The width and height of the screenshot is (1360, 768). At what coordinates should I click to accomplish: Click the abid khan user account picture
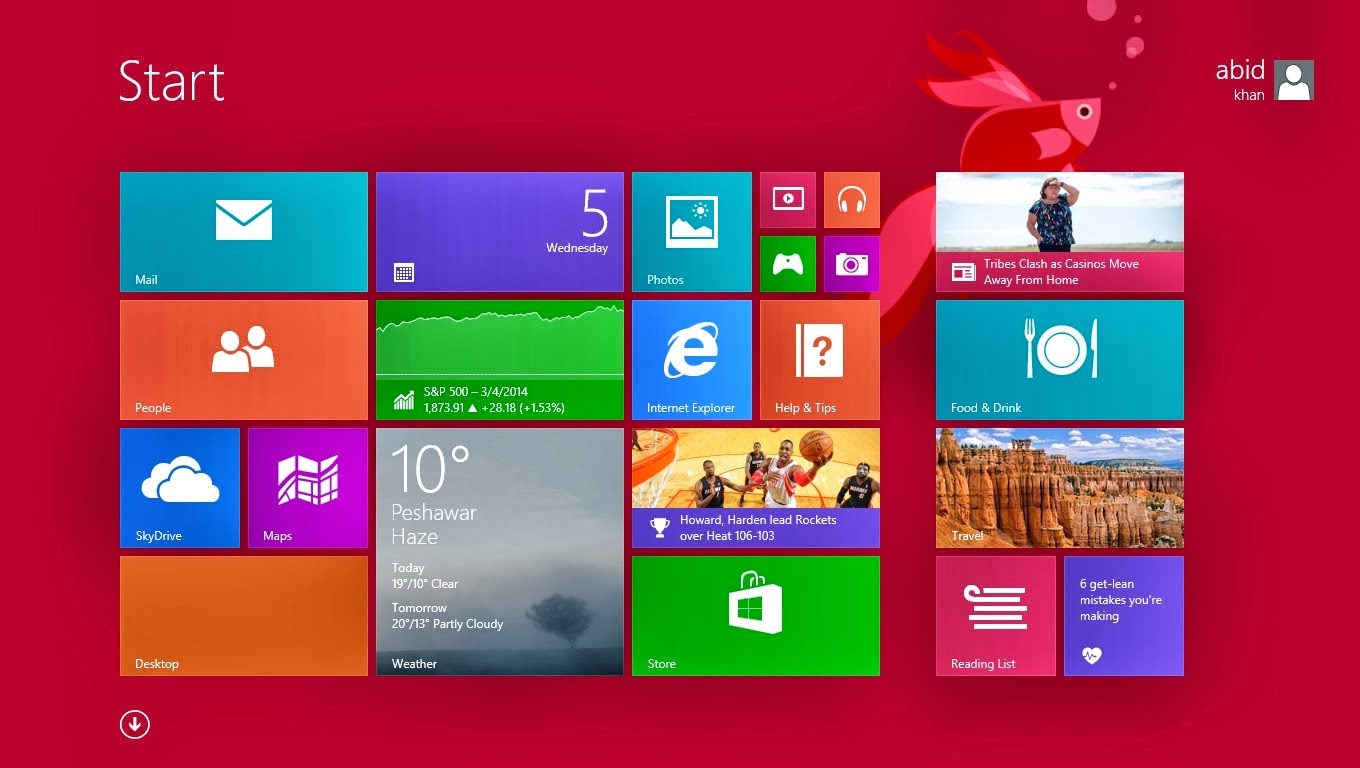coord(1294,80)
